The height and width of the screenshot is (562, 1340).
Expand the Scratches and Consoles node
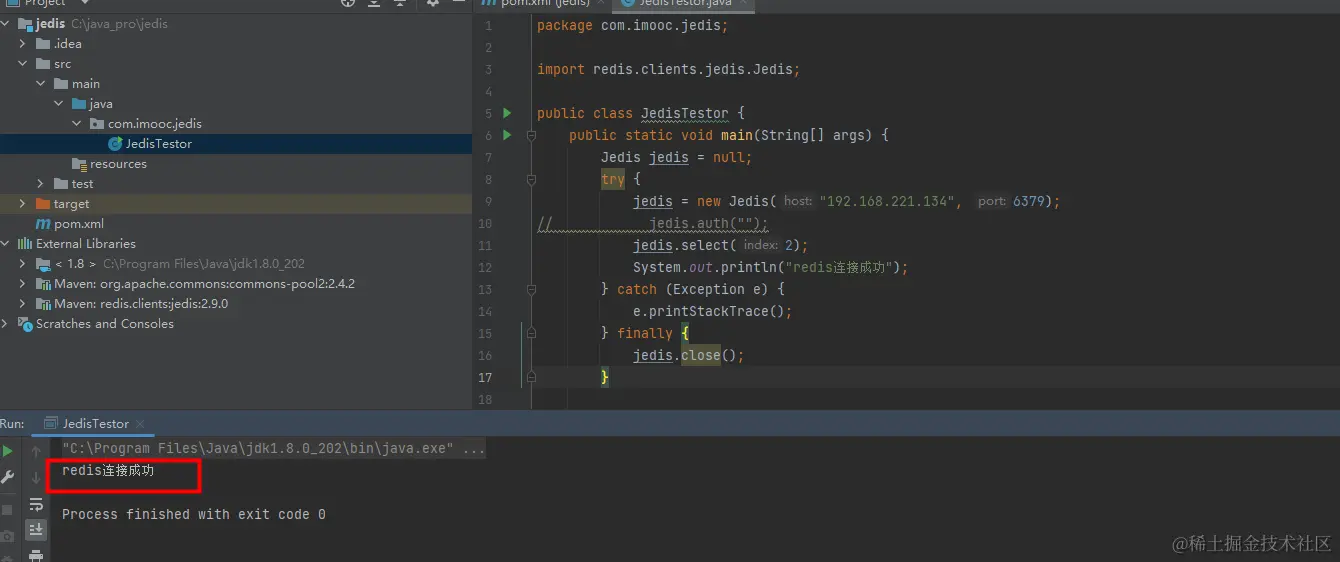[x=6, y=324]
